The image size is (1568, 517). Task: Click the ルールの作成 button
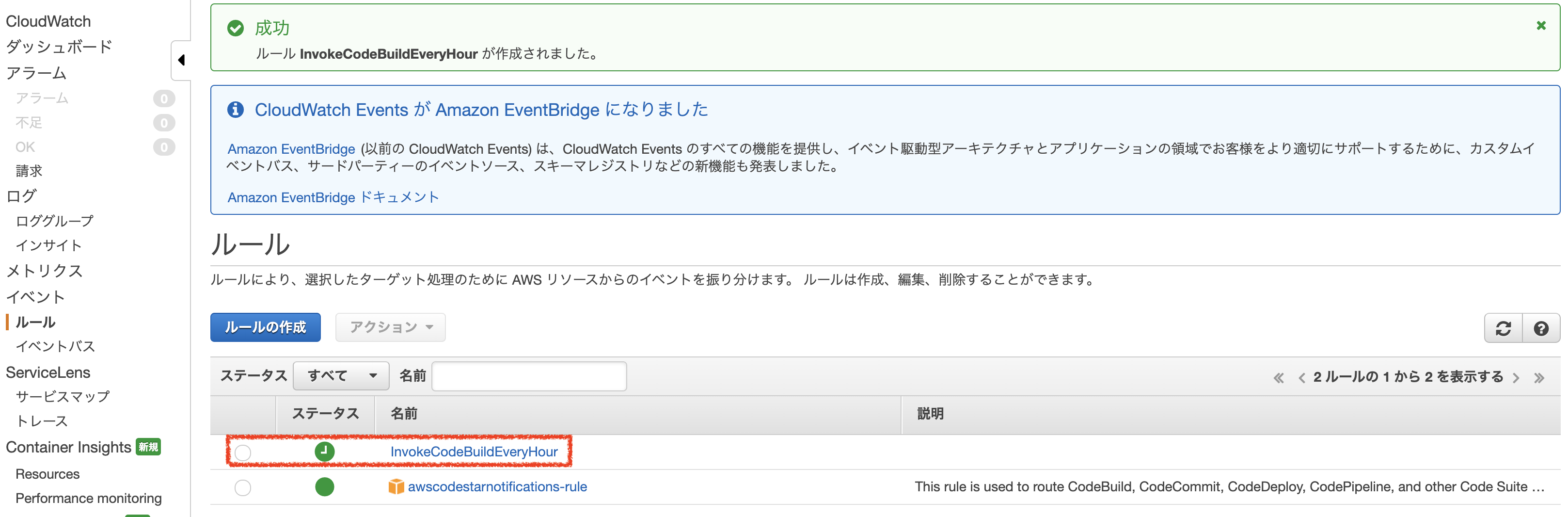click(x=266, y=328)
